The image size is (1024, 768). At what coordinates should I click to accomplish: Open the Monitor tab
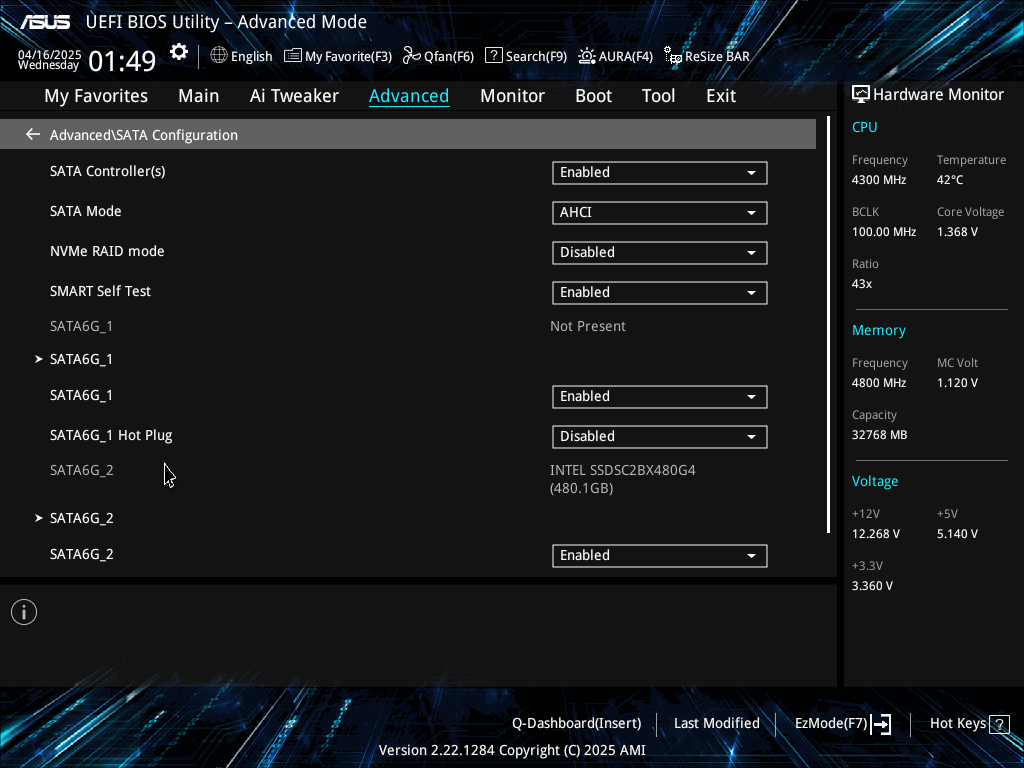512,96
